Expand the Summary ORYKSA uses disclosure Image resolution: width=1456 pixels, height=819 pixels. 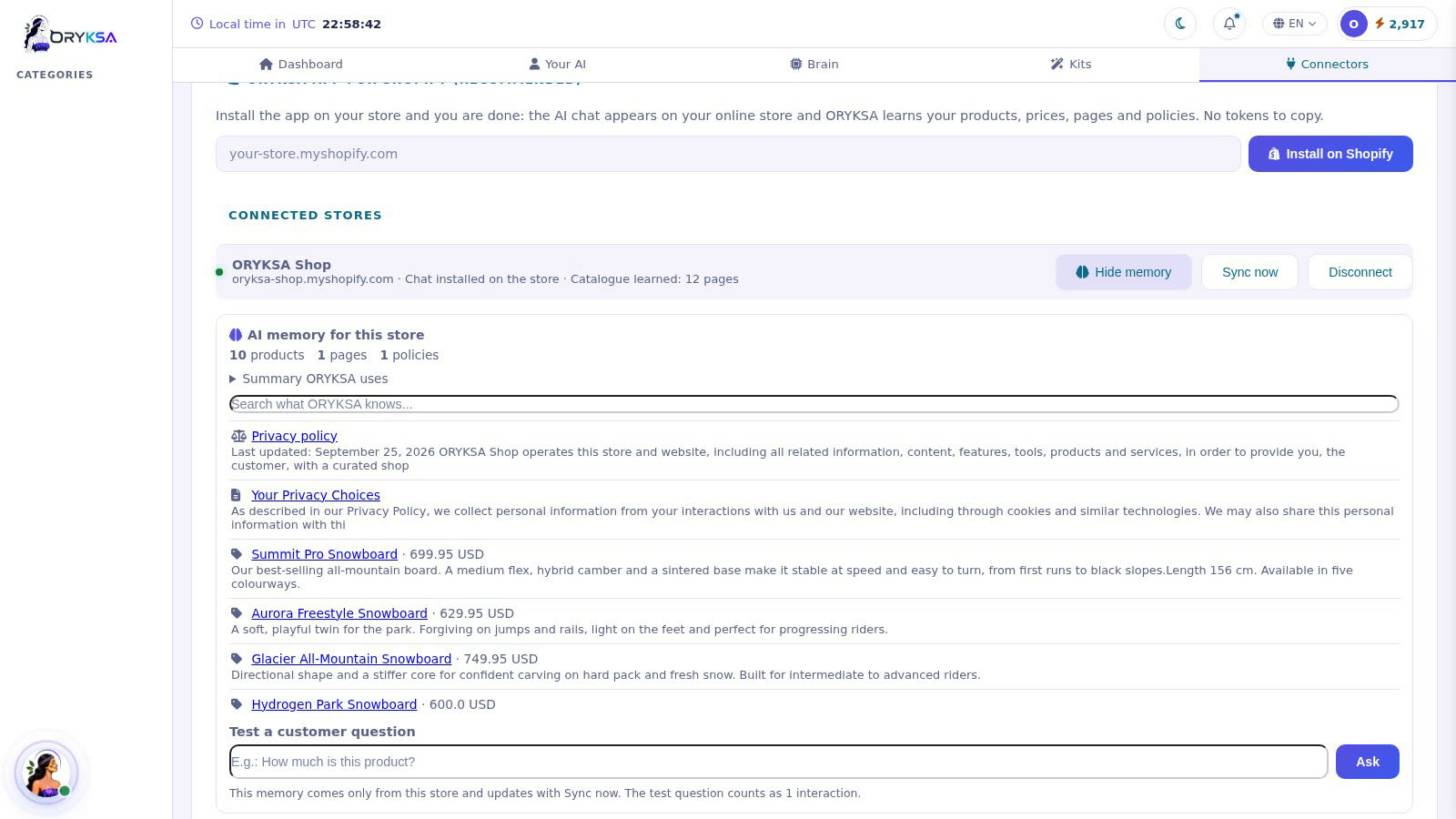[x=308, y=379]
